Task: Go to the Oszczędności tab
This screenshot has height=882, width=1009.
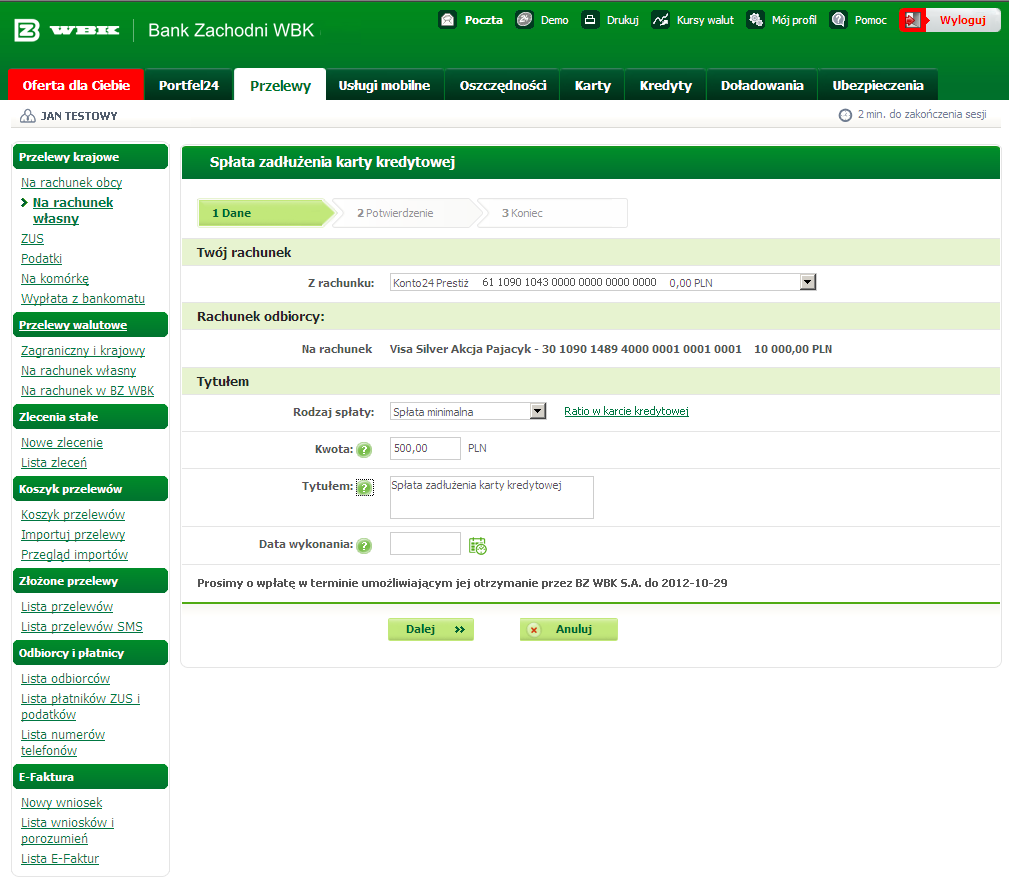Action: [503, 85]
